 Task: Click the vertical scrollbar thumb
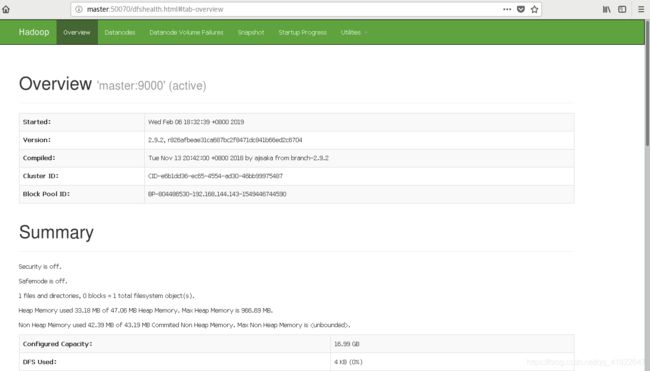point(647,83)
